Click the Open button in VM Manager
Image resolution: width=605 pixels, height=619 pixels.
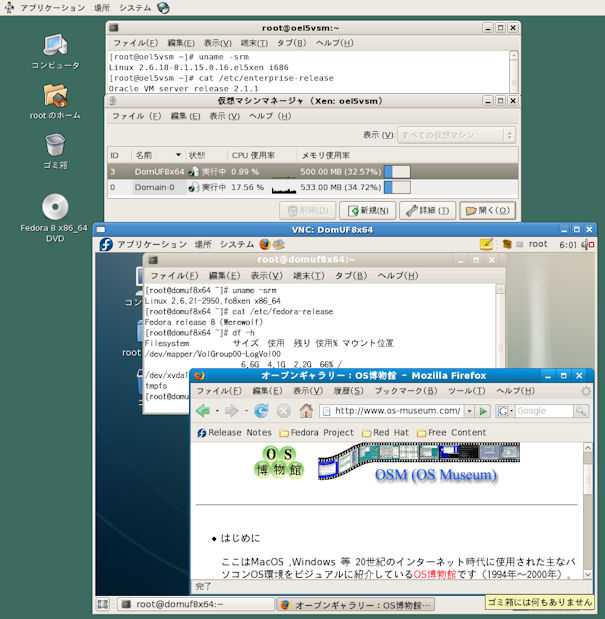pyautogui.click(x=488, y=210)
